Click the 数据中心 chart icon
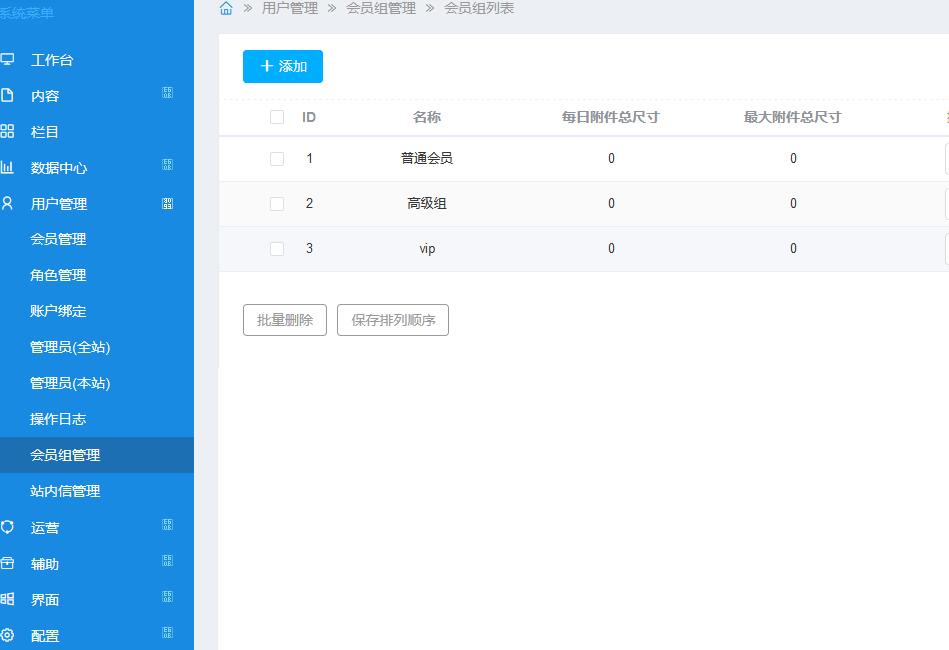949x650 pixels. tap(8, 168)
